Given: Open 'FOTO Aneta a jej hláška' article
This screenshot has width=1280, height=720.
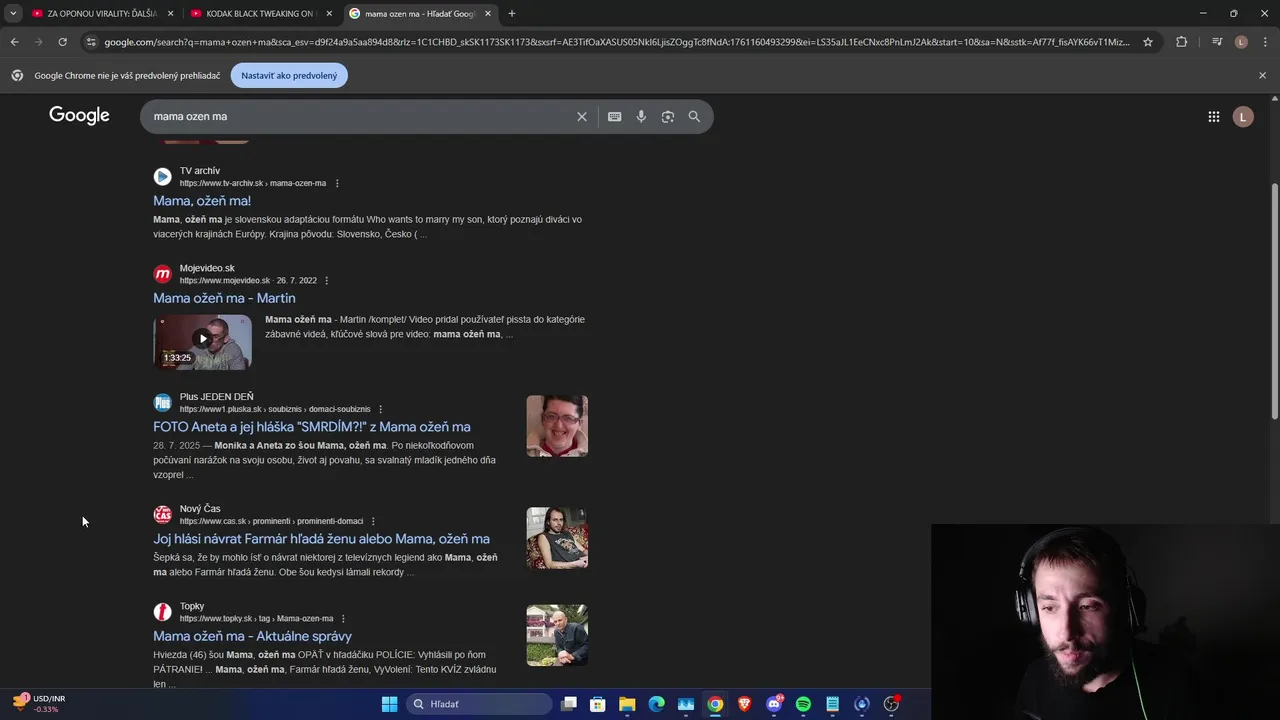Looking at the screenshot, I should [312, 427].
